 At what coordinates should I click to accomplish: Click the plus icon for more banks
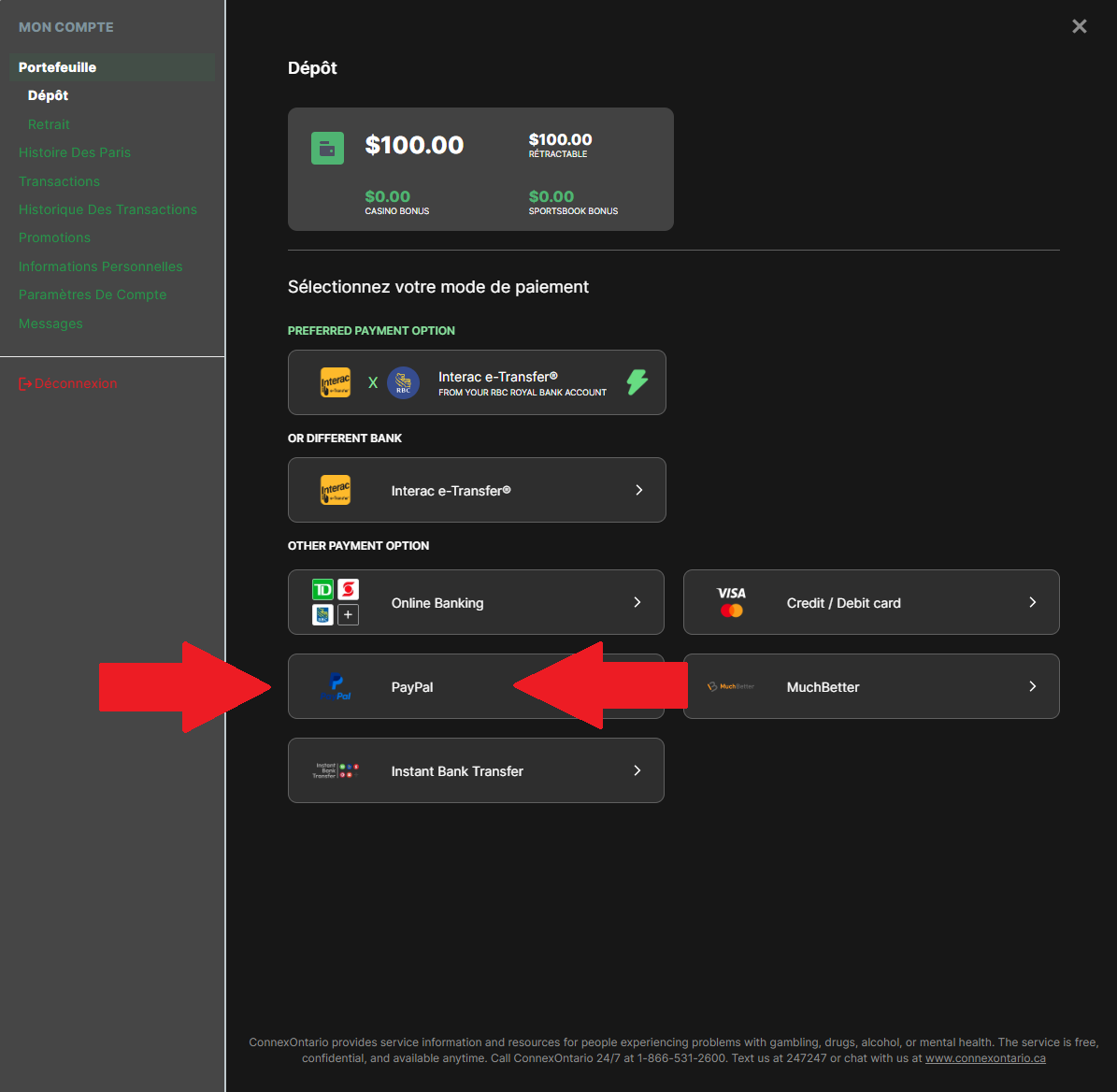click(x=348, y=615)
